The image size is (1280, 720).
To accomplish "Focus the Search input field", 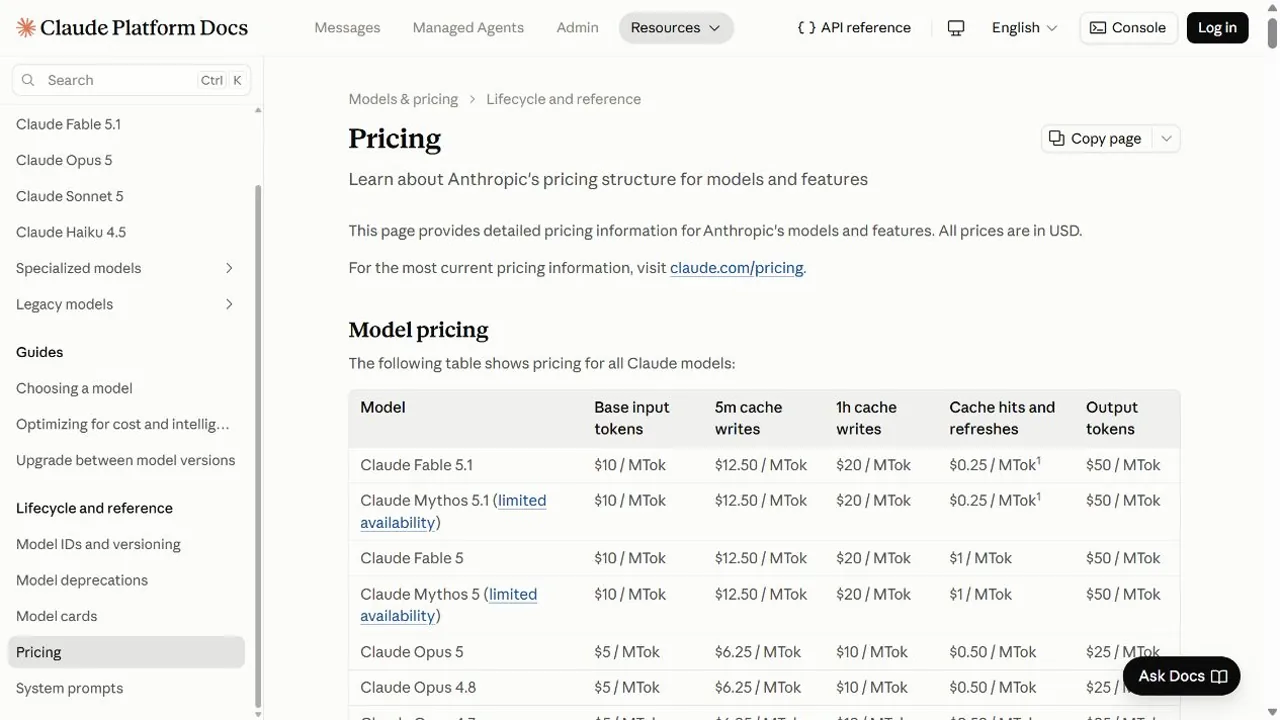I will (x=131, y=80).
